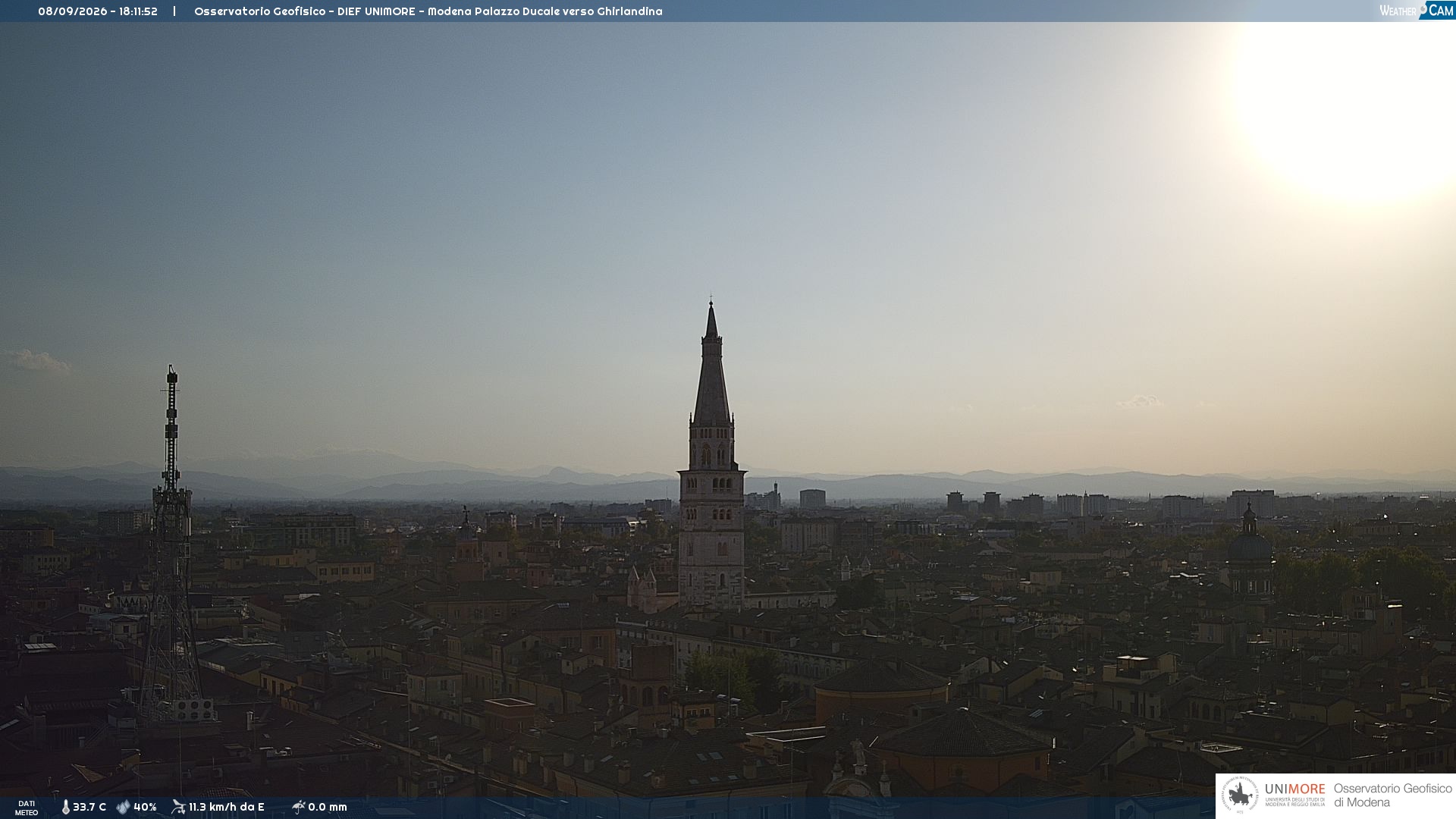
Task: Click the UNIMORE university seal emblem
Action: [x=1240, y=795]
